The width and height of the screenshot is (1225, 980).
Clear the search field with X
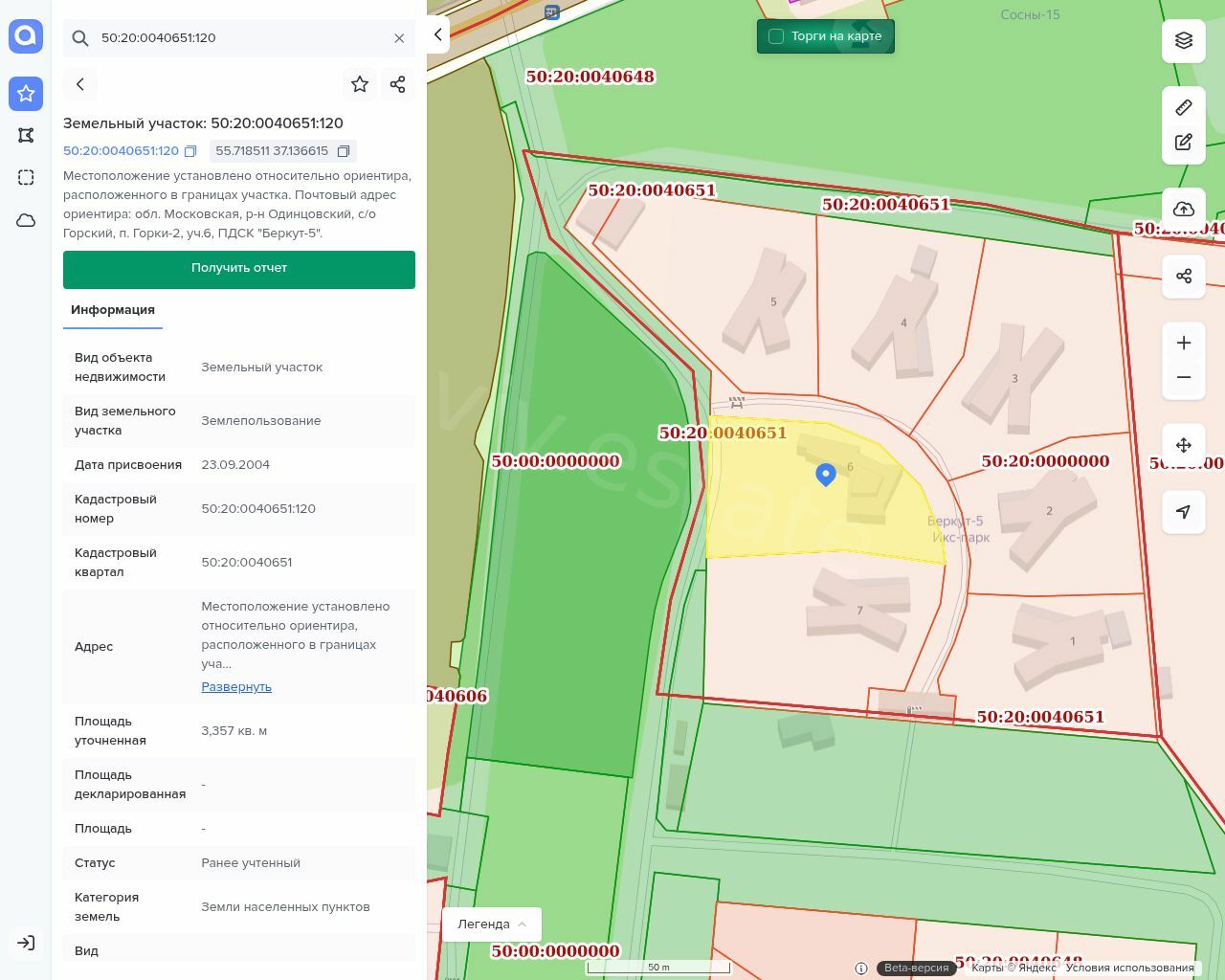coord(399,38)
